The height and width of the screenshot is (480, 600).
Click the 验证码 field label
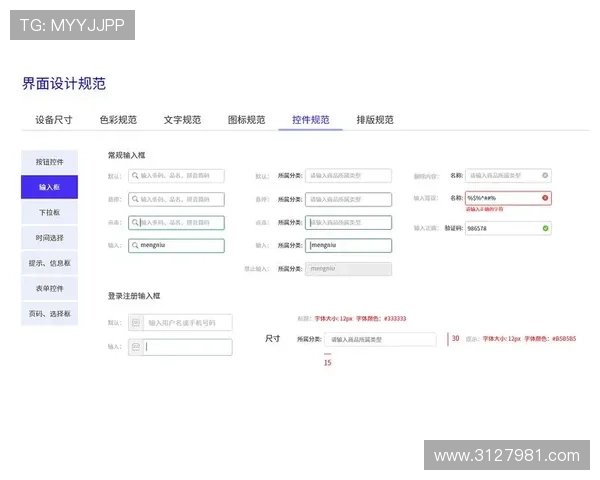click(x=453, y=228)
